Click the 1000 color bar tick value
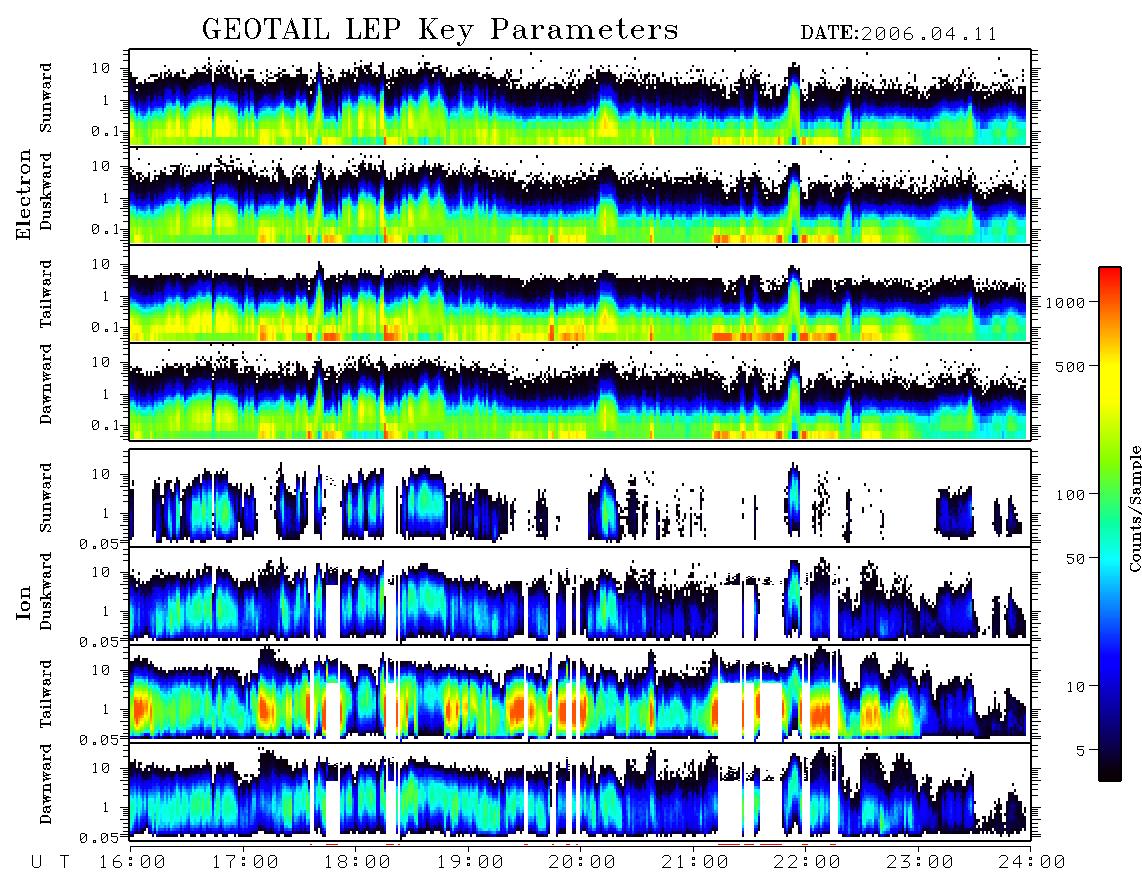The width and height of the screenshot is (1142, 880). tap(1066, 302)
